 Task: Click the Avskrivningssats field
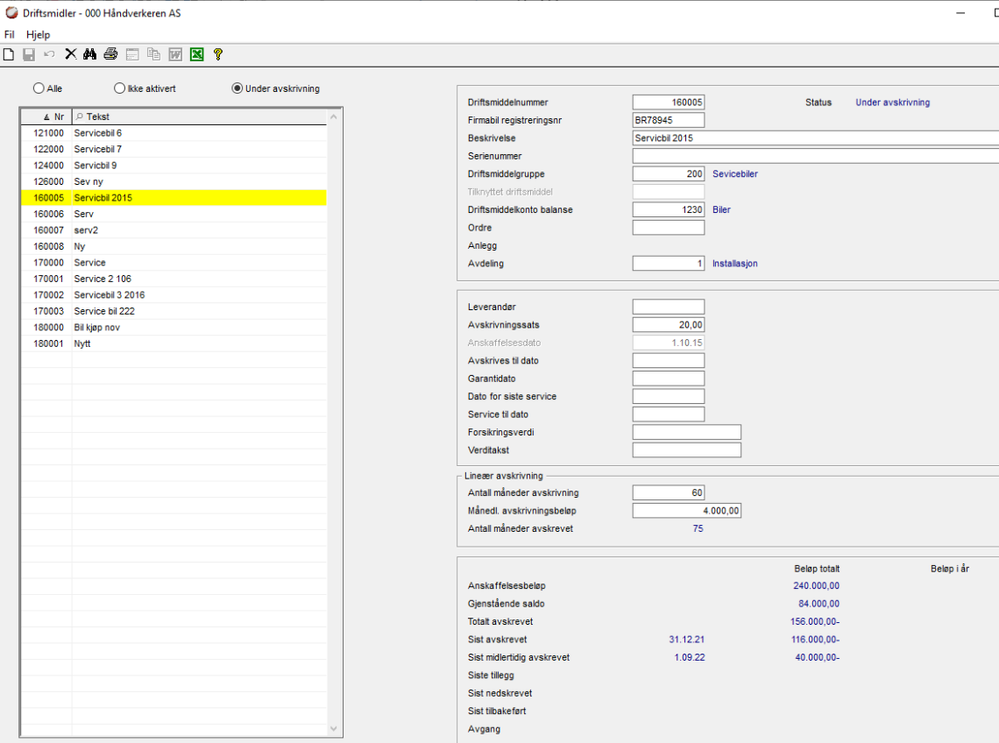[x=668, y=325]
